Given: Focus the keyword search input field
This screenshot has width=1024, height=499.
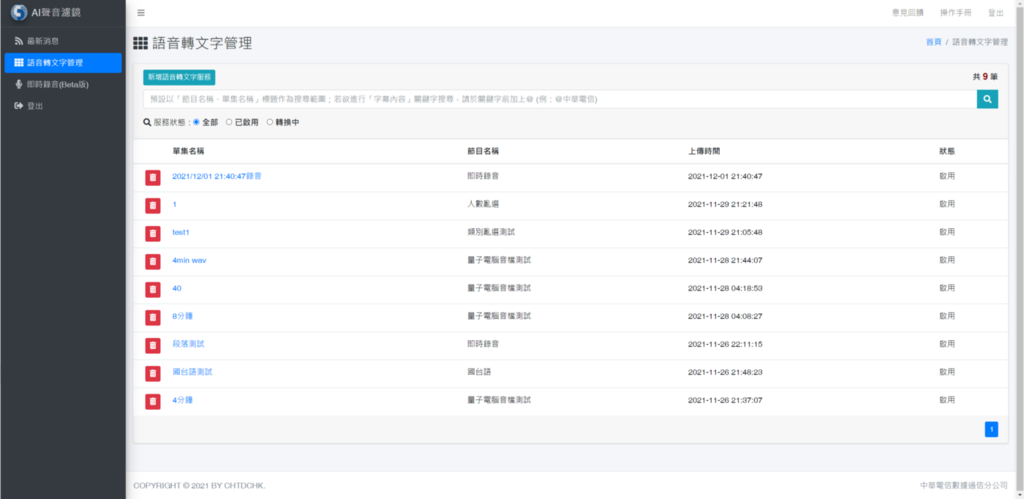Looking at the screenshot, I should pos(560,99).
